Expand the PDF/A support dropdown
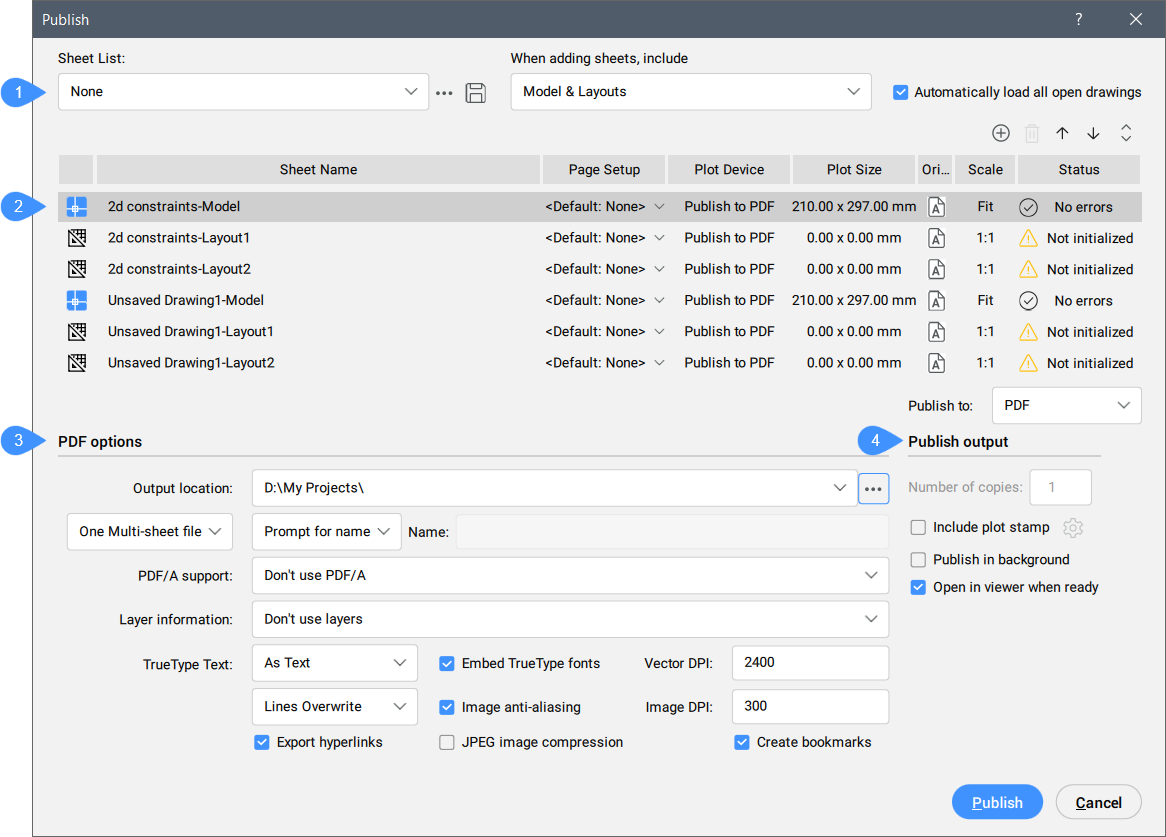The width and height of the screenshot is (1166, 837). (x=570, y=575)
